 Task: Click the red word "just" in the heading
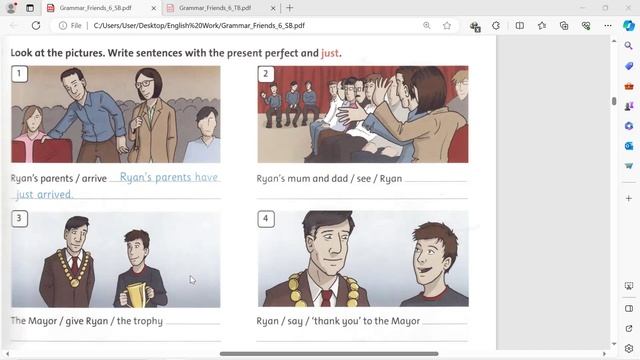click(x=330, y=53)
